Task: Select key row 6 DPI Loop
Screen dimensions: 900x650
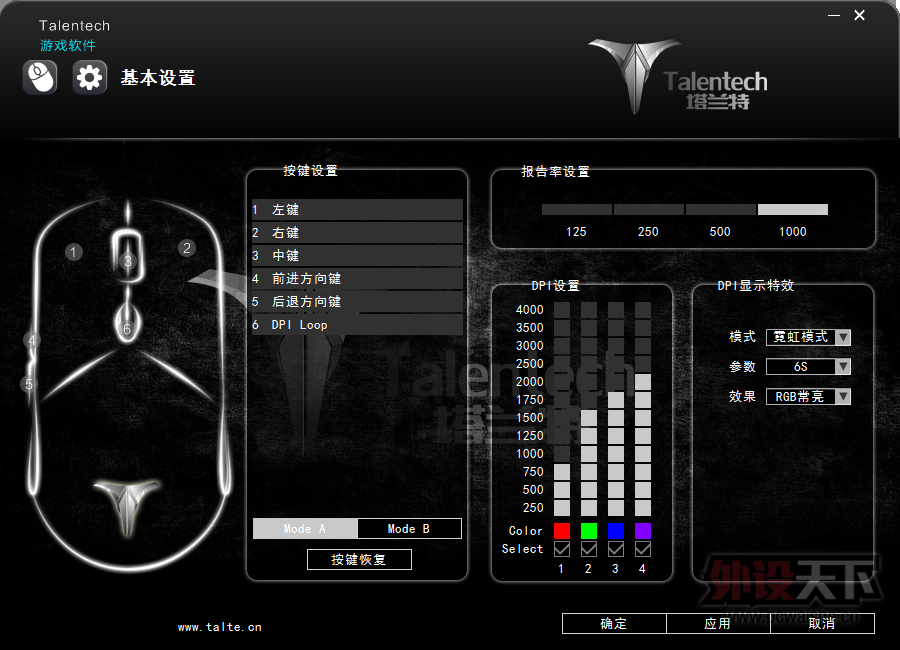Action: 357,324
